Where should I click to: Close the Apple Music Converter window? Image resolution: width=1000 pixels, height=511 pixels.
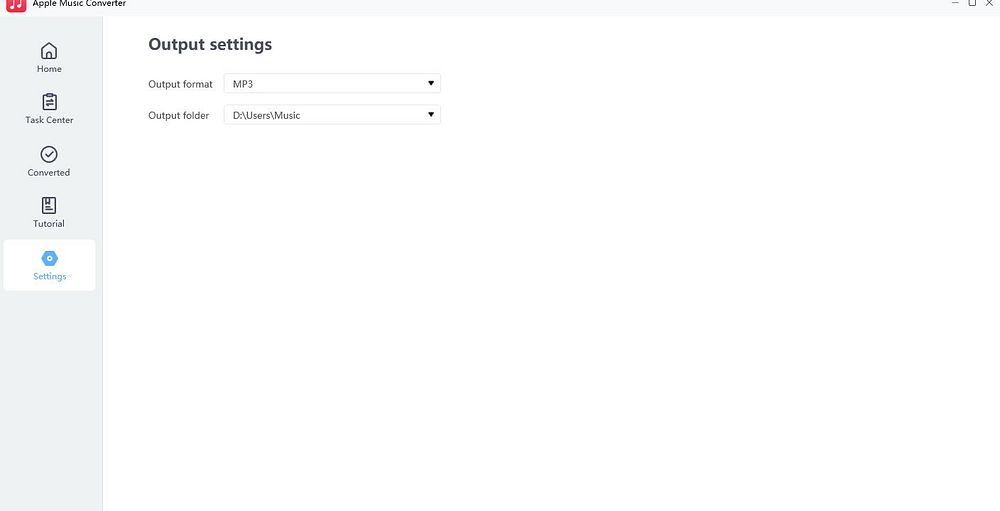tap(990, 3)
